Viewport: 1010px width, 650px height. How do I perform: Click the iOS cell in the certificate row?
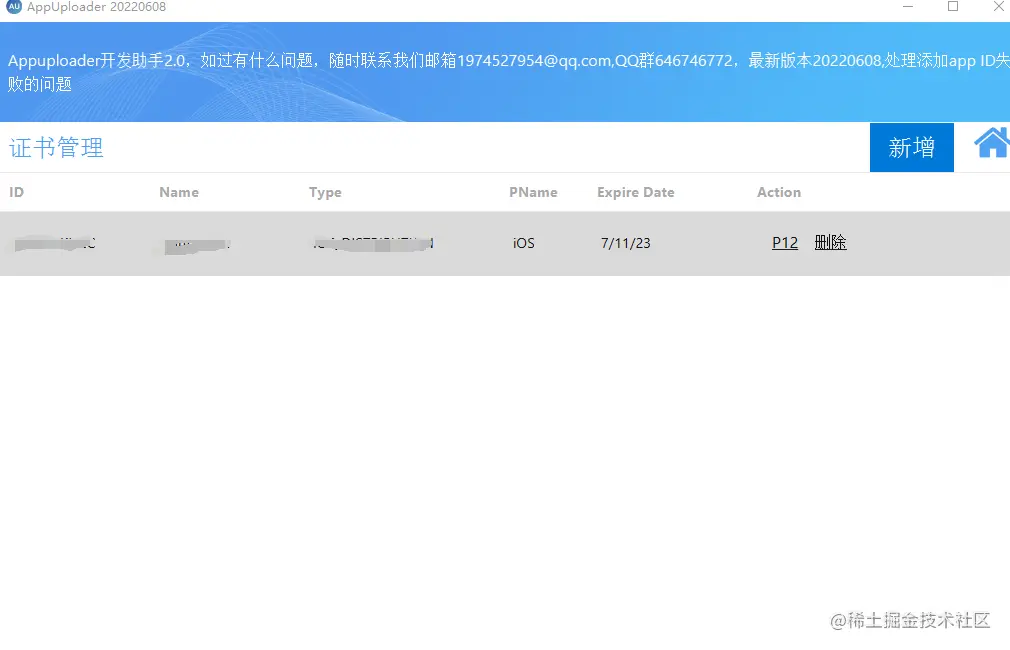click(x=524, y=243)
